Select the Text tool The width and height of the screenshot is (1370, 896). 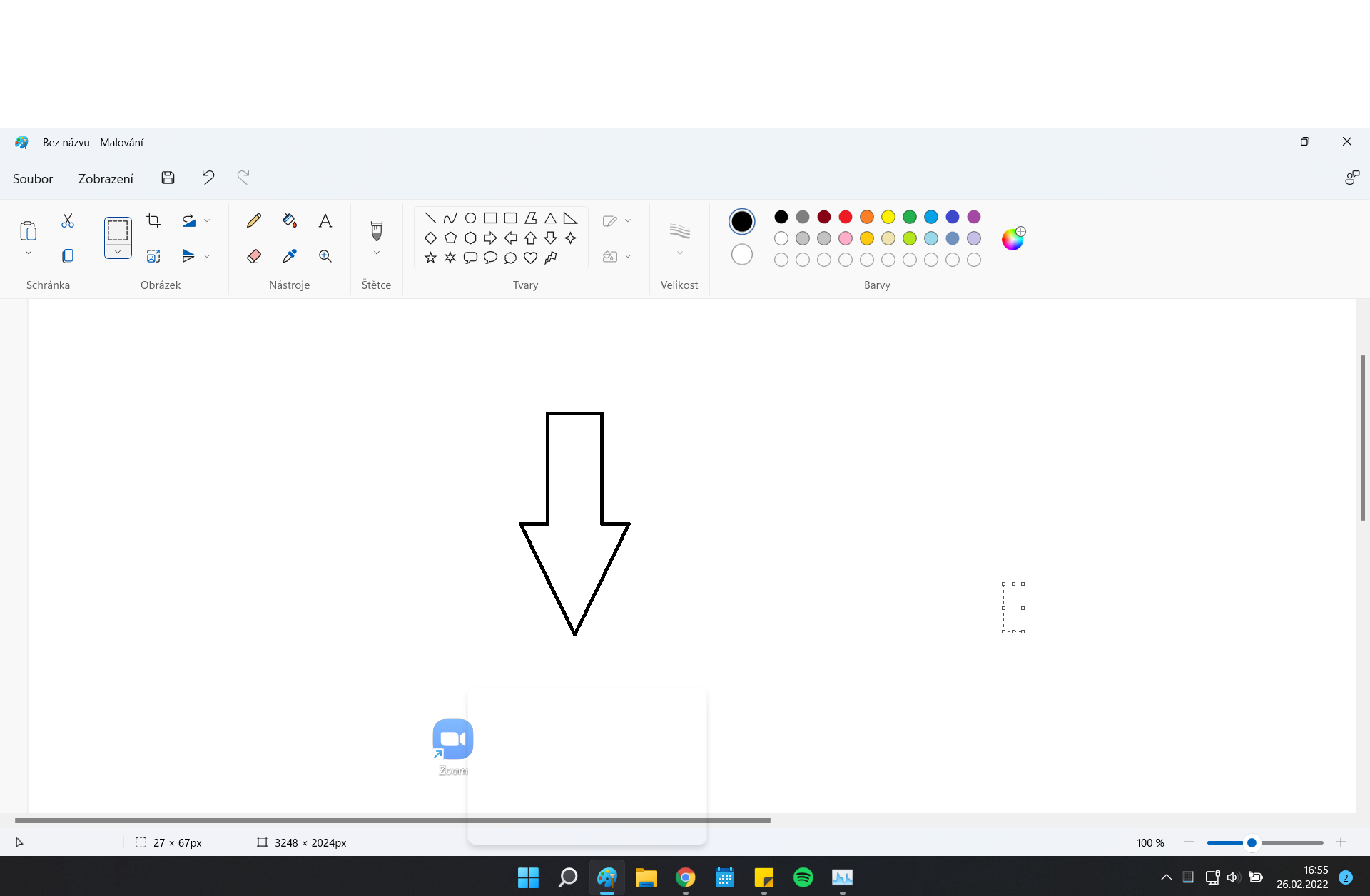pos(325,220)
